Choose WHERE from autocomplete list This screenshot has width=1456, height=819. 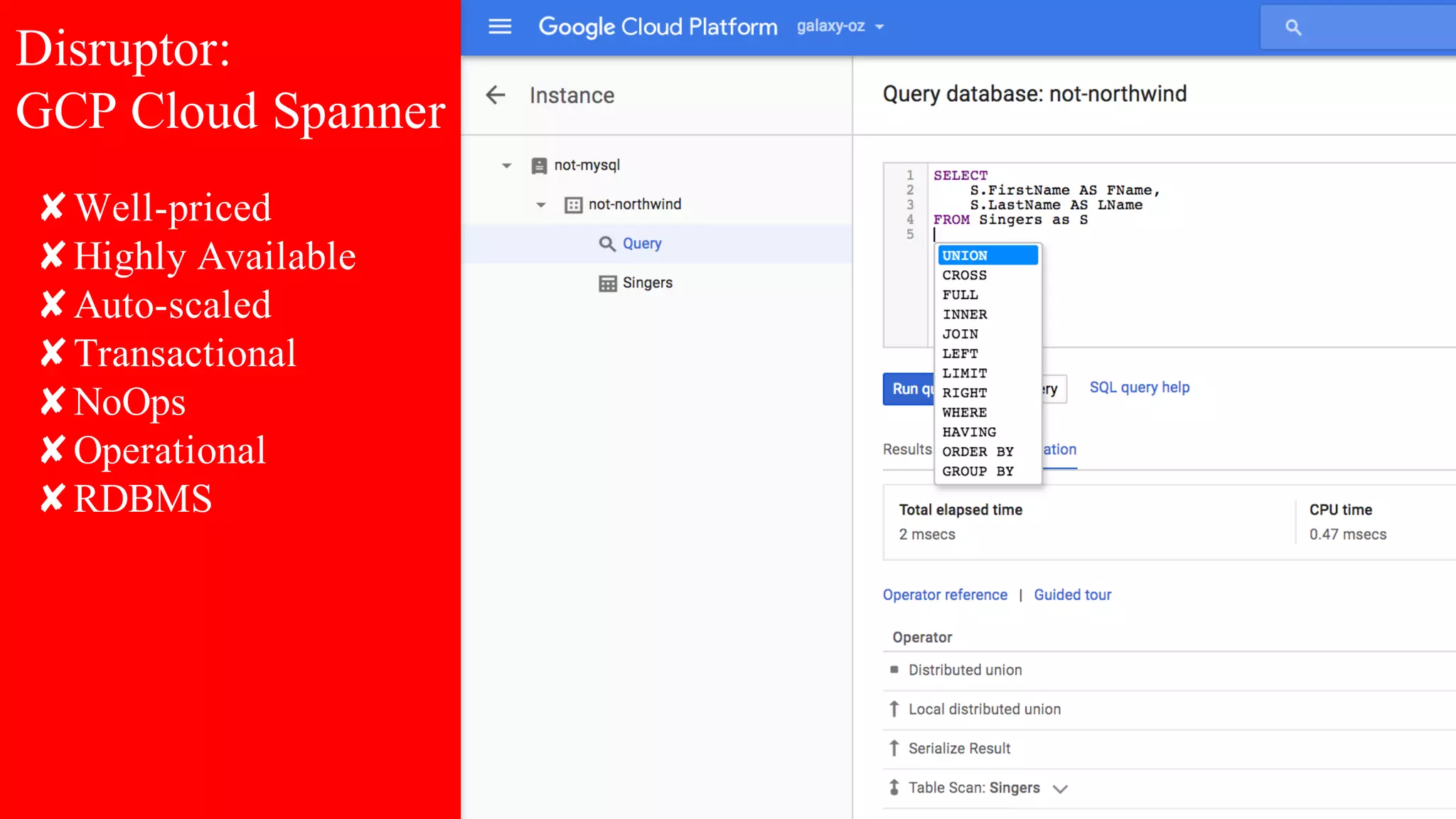pos(988,412)
